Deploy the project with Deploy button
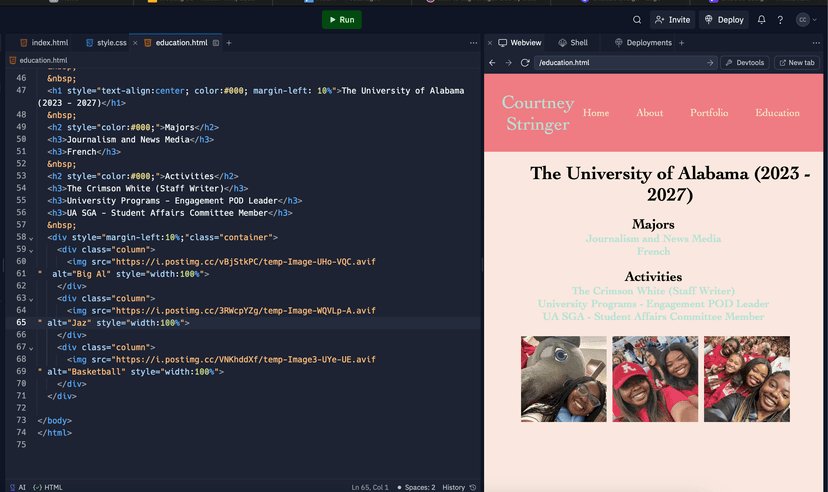The width and height of the screenshot is (828, 492). tap(724, 20)
